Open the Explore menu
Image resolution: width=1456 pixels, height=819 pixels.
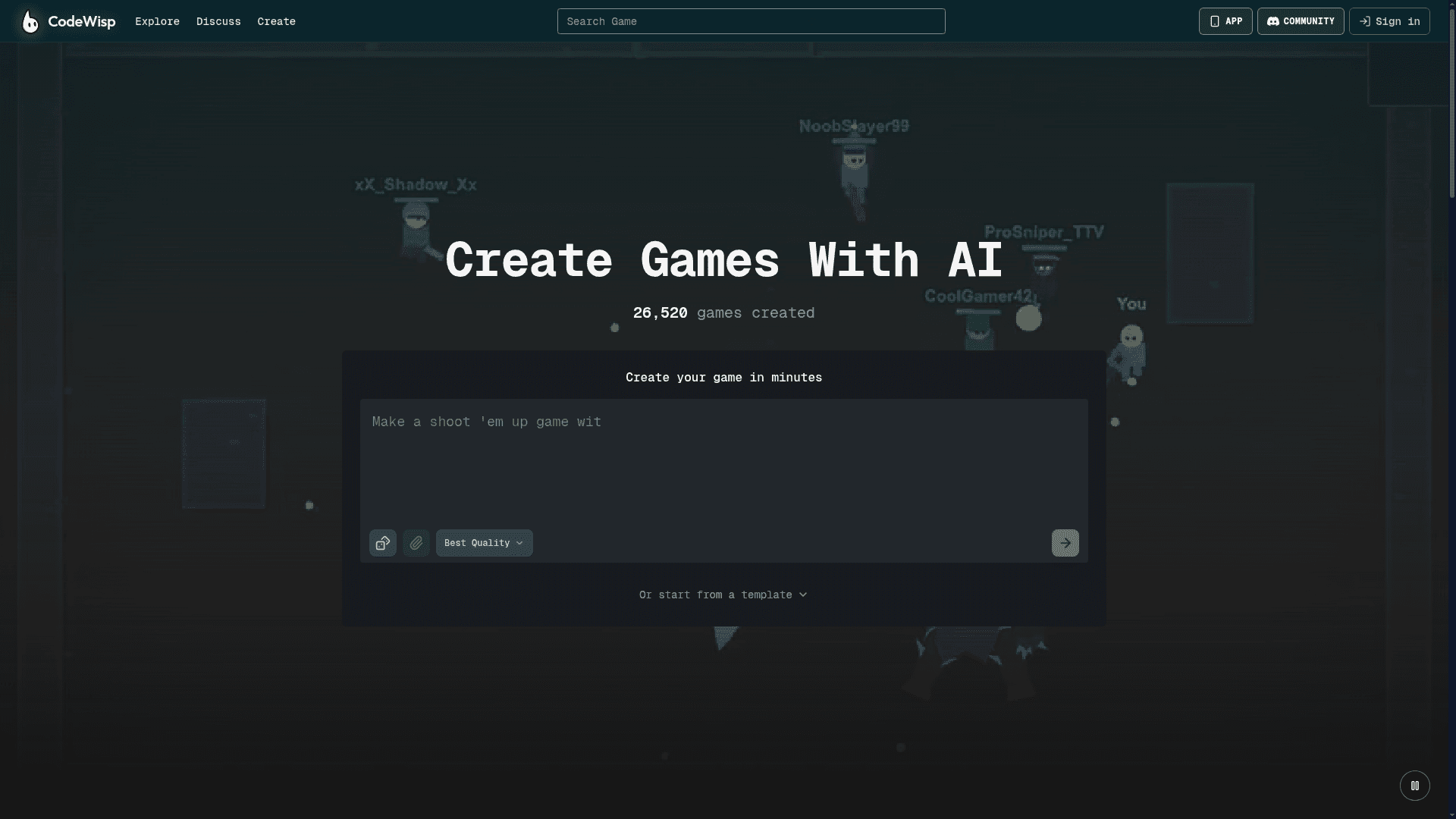coord(157,21)
